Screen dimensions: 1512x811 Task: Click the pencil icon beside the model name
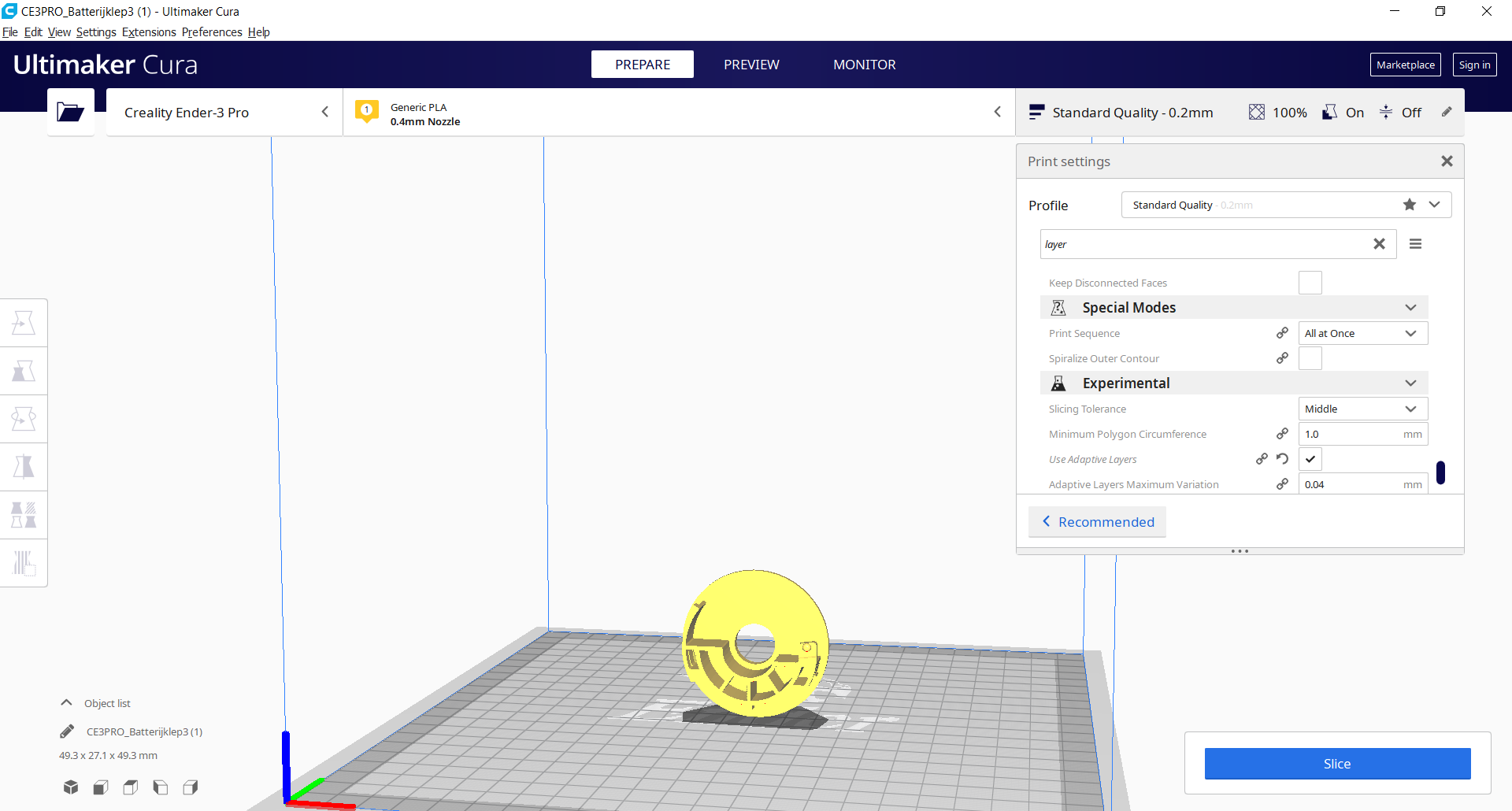pos(67,731)
